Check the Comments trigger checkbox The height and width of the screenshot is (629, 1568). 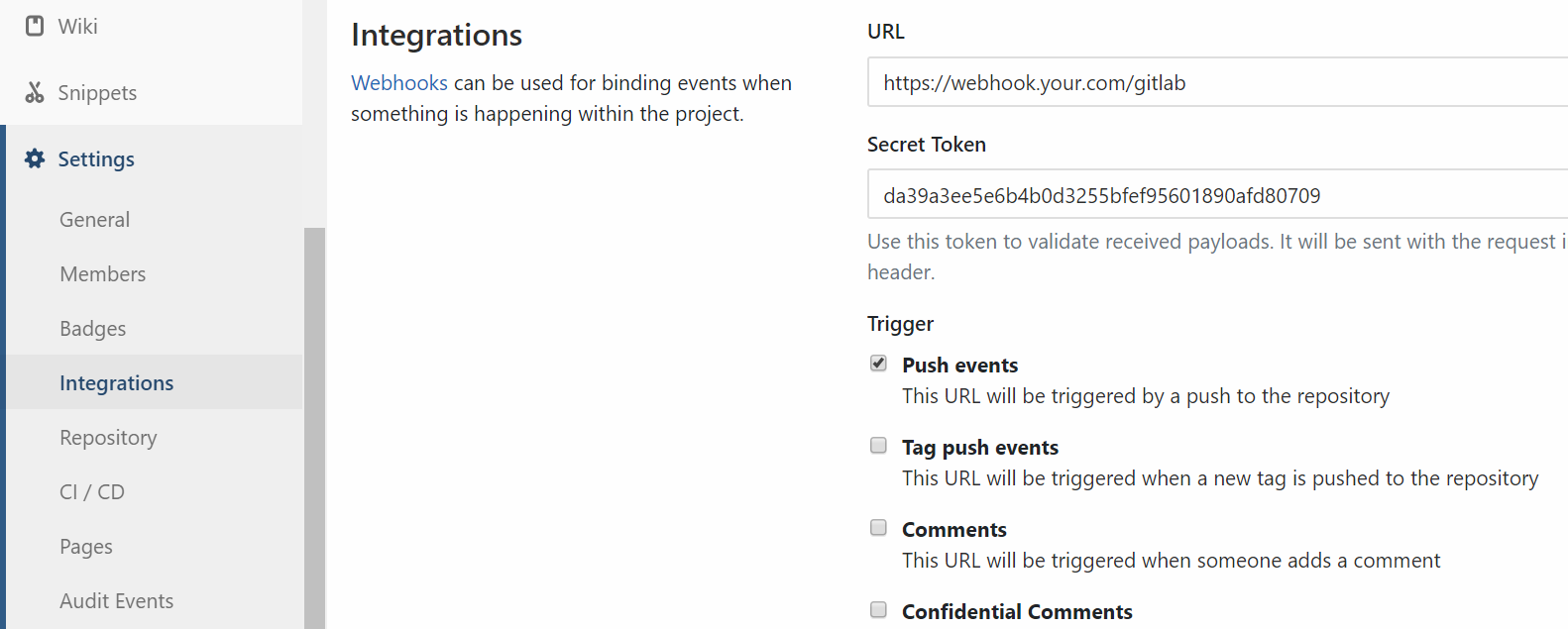pos(878,528)
